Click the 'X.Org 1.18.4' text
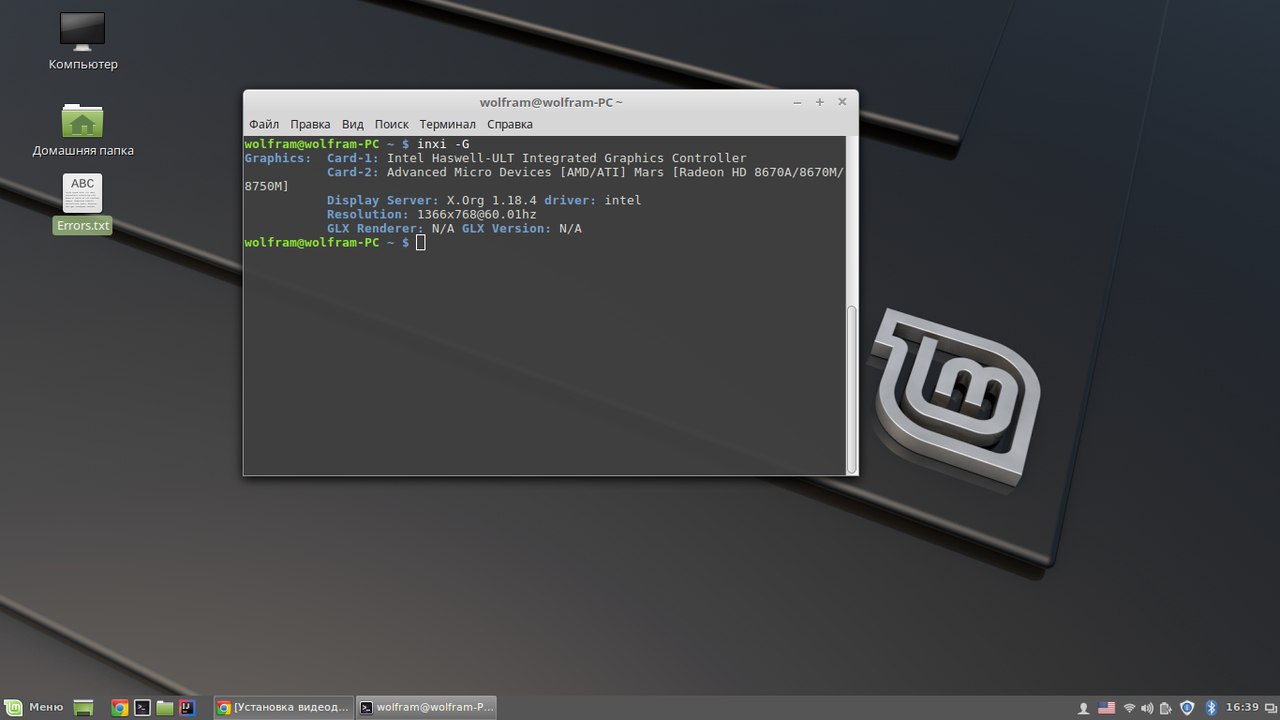1280x720 pixels. (x=491, y=201)
